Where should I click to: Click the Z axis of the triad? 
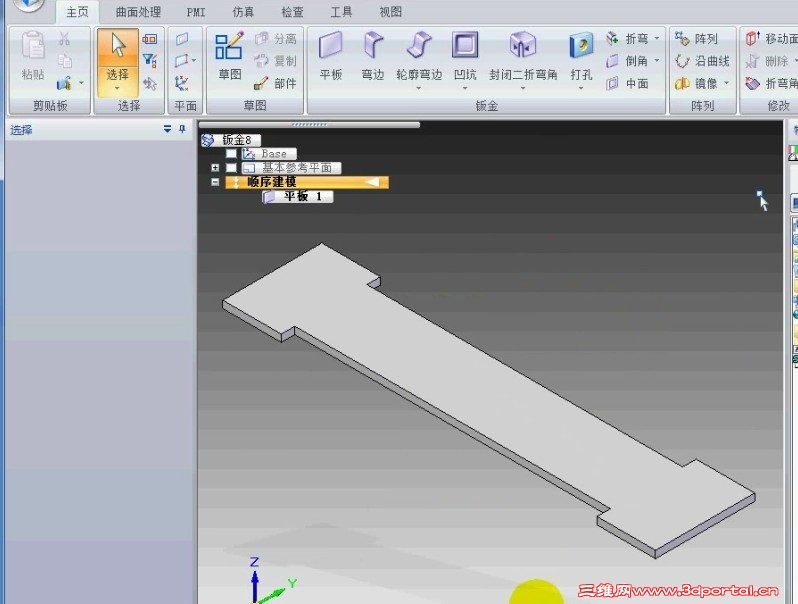pos(254,580)
